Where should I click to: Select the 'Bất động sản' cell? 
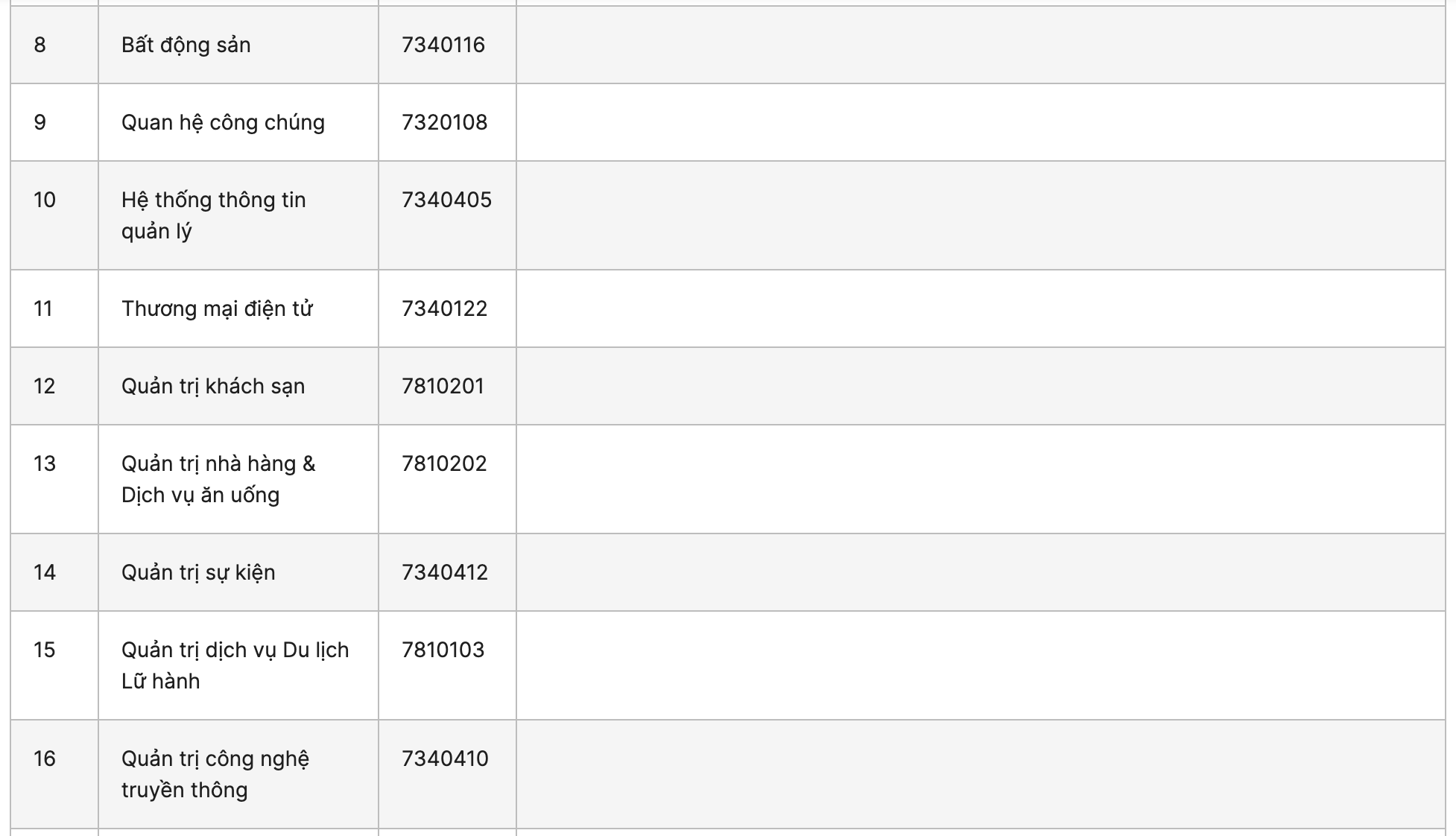[x=238, y=45]
